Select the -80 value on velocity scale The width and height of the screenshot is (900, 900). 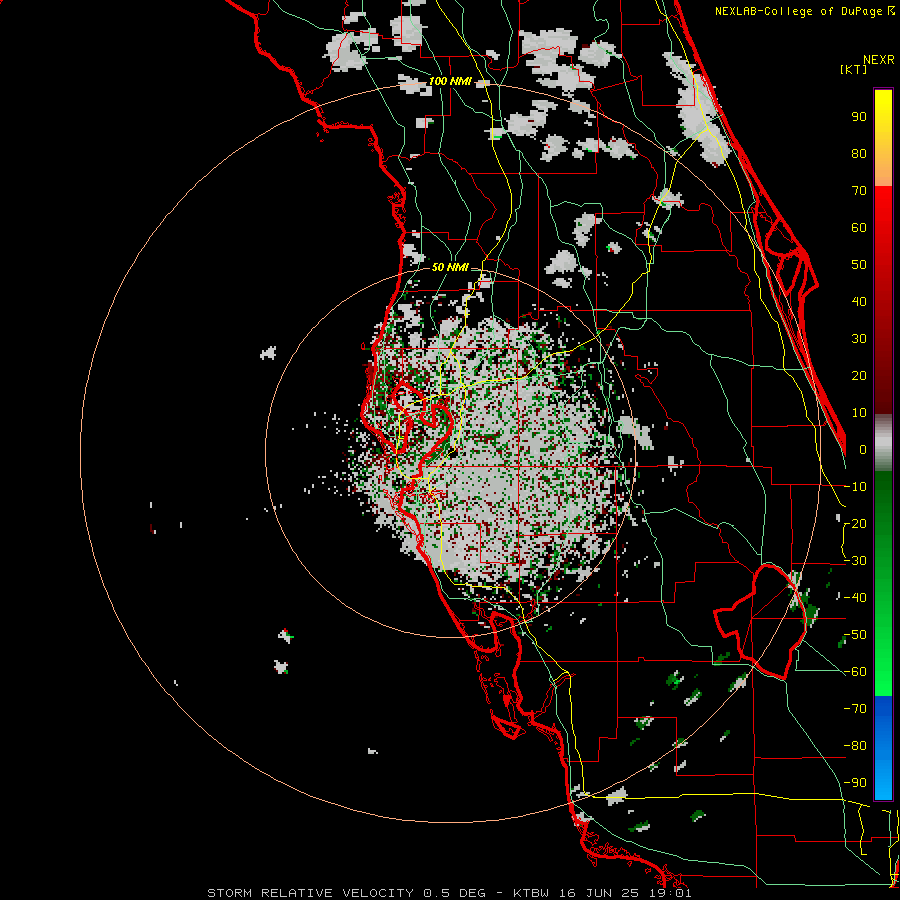coord(855,746)
